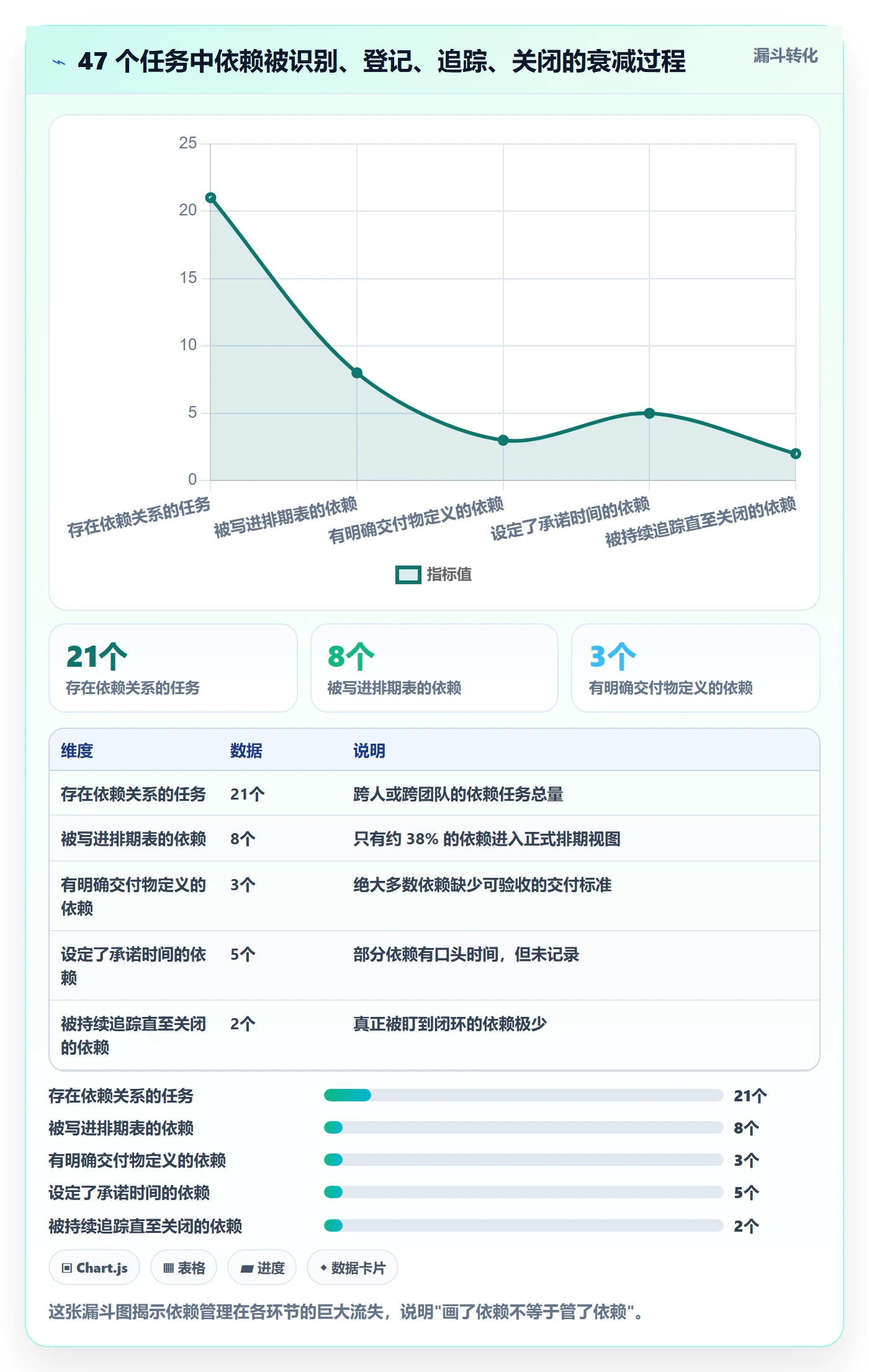Select the chart point for 被写进排期表的依赖
Image resolution: width=869 pixels, height=1372 pixels.
click(x=357, y=373)
